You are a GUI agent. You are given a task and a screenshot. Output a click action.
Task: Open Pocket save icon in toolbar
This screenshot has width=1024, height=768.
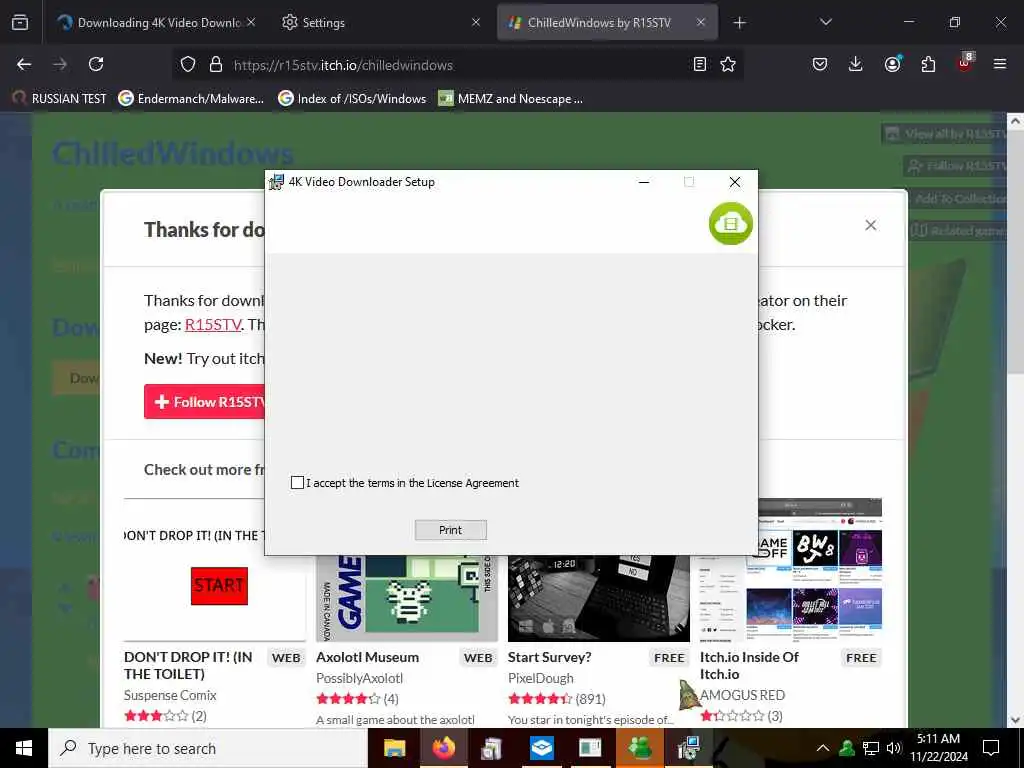coord(820,64)
